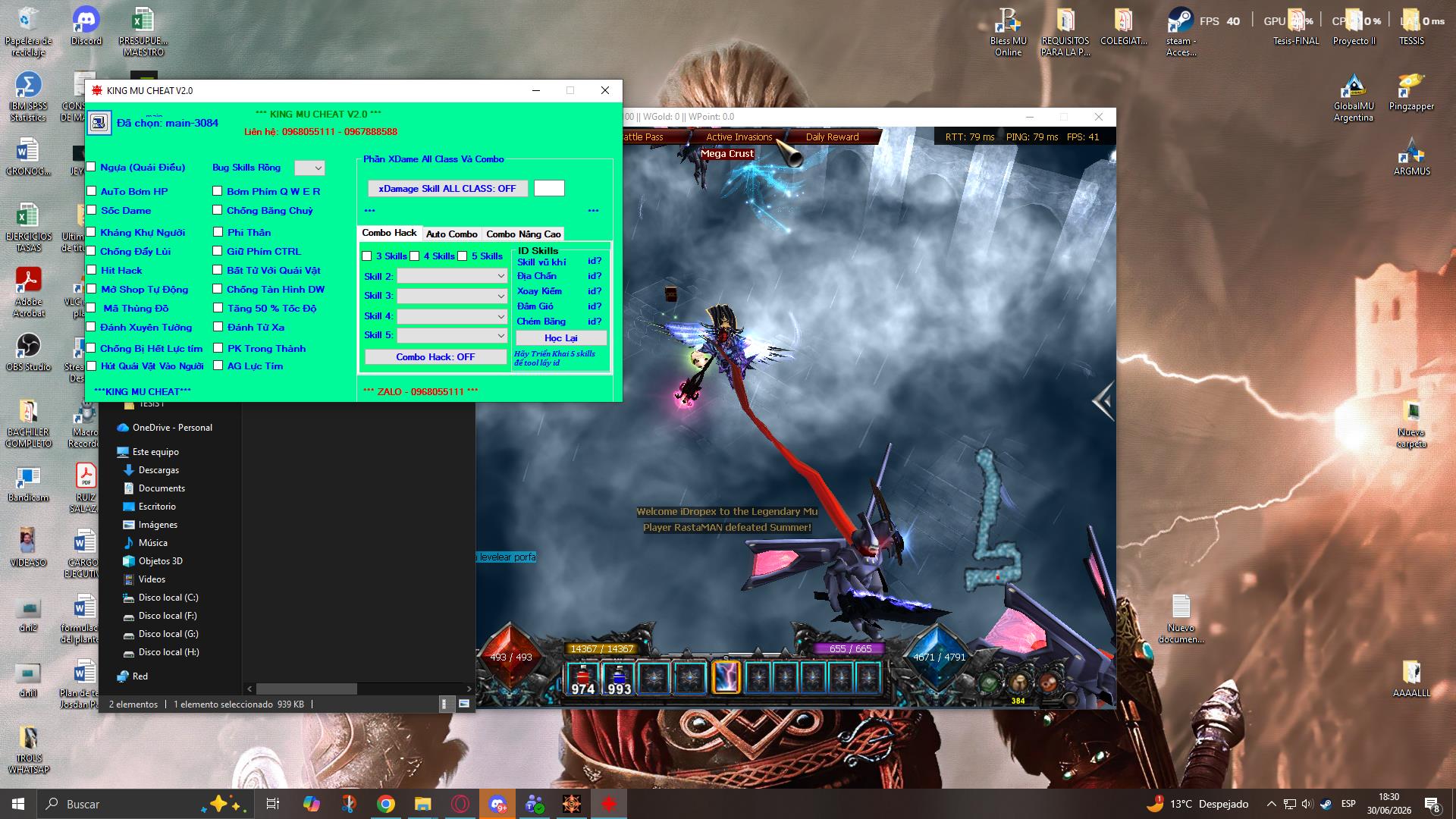Open Bandicam desktop shortcut
1456x819 pixels.
28,483
